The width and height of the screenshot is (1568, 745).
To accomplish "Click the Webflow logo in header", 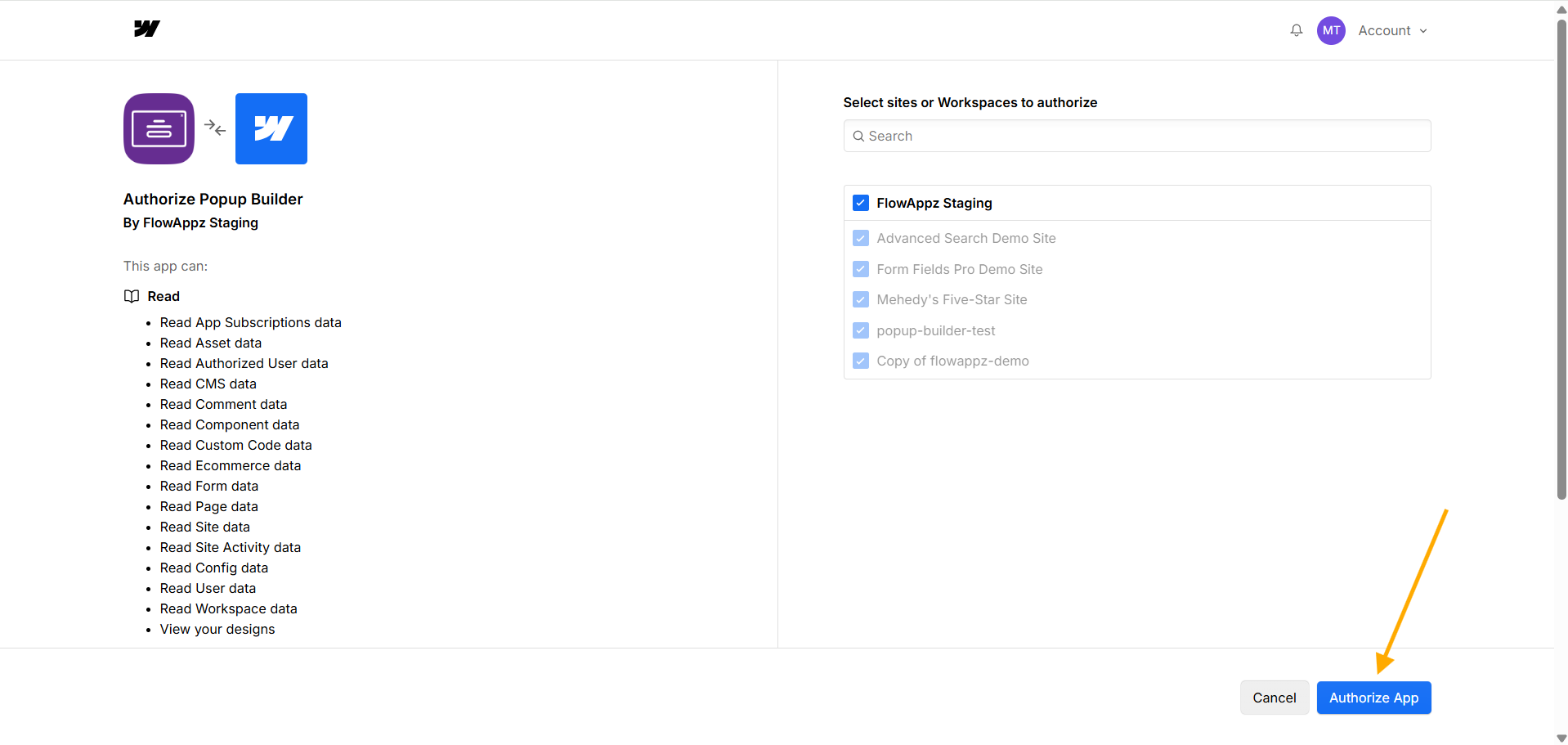I will [147, 29].
